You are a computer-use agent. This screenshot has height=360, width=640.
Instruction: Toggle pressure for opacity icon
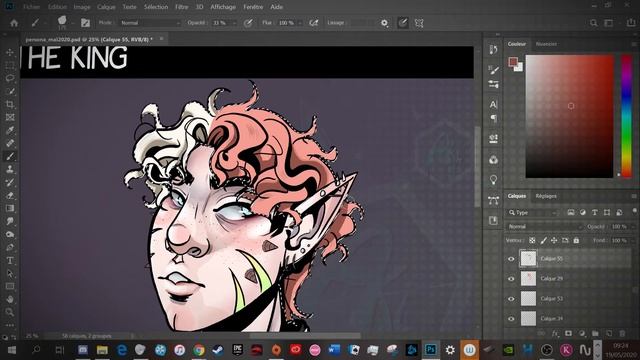(x=248, y=23)
